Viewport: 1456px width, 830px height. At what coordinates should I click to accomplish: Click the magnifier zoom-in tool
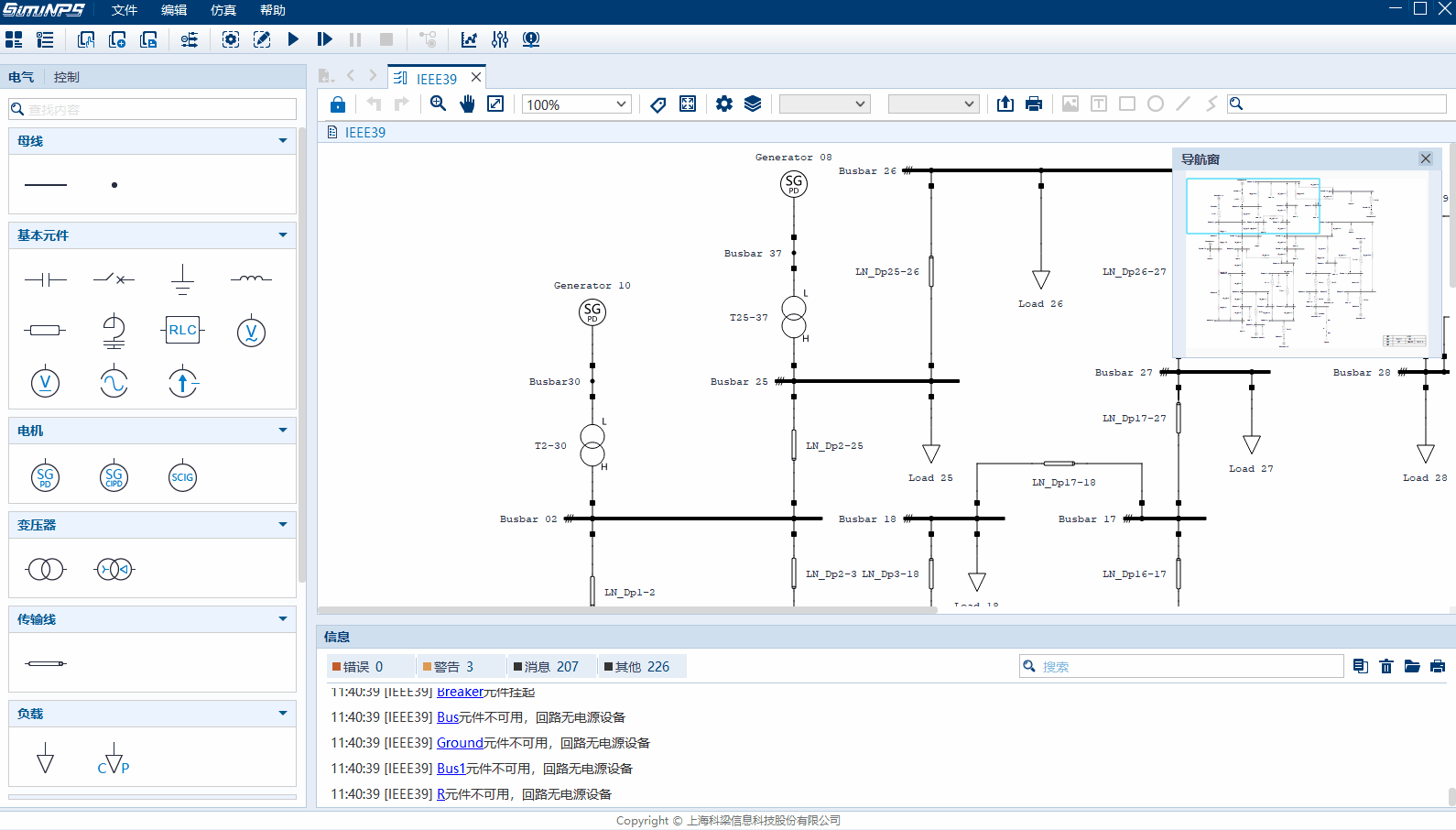click(x=439, y=104)
